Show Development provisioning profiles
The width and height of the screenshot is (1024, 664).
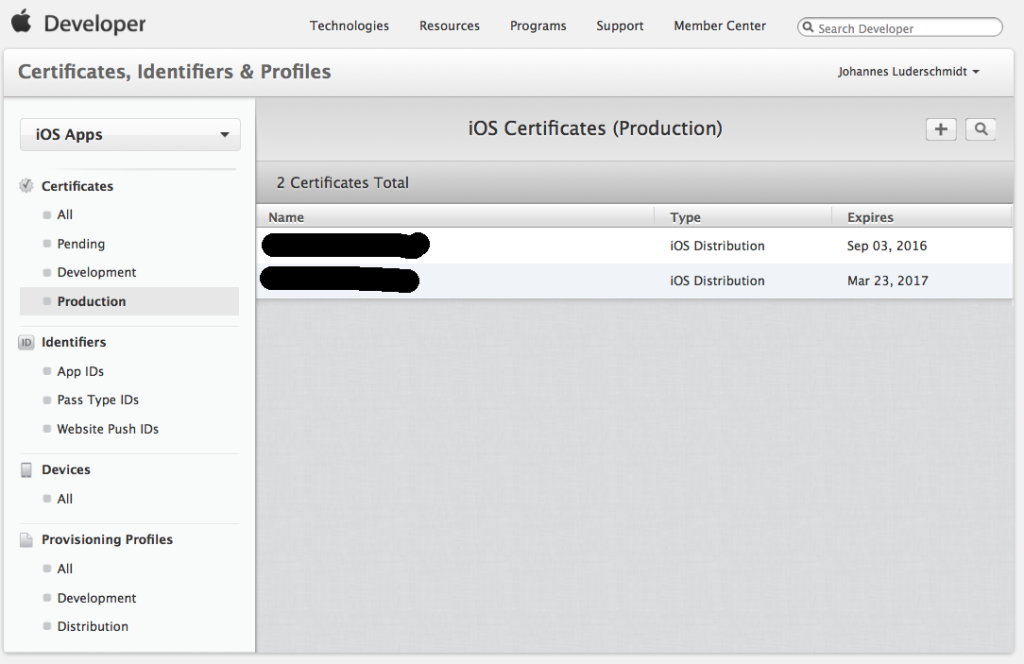(96, 598)
